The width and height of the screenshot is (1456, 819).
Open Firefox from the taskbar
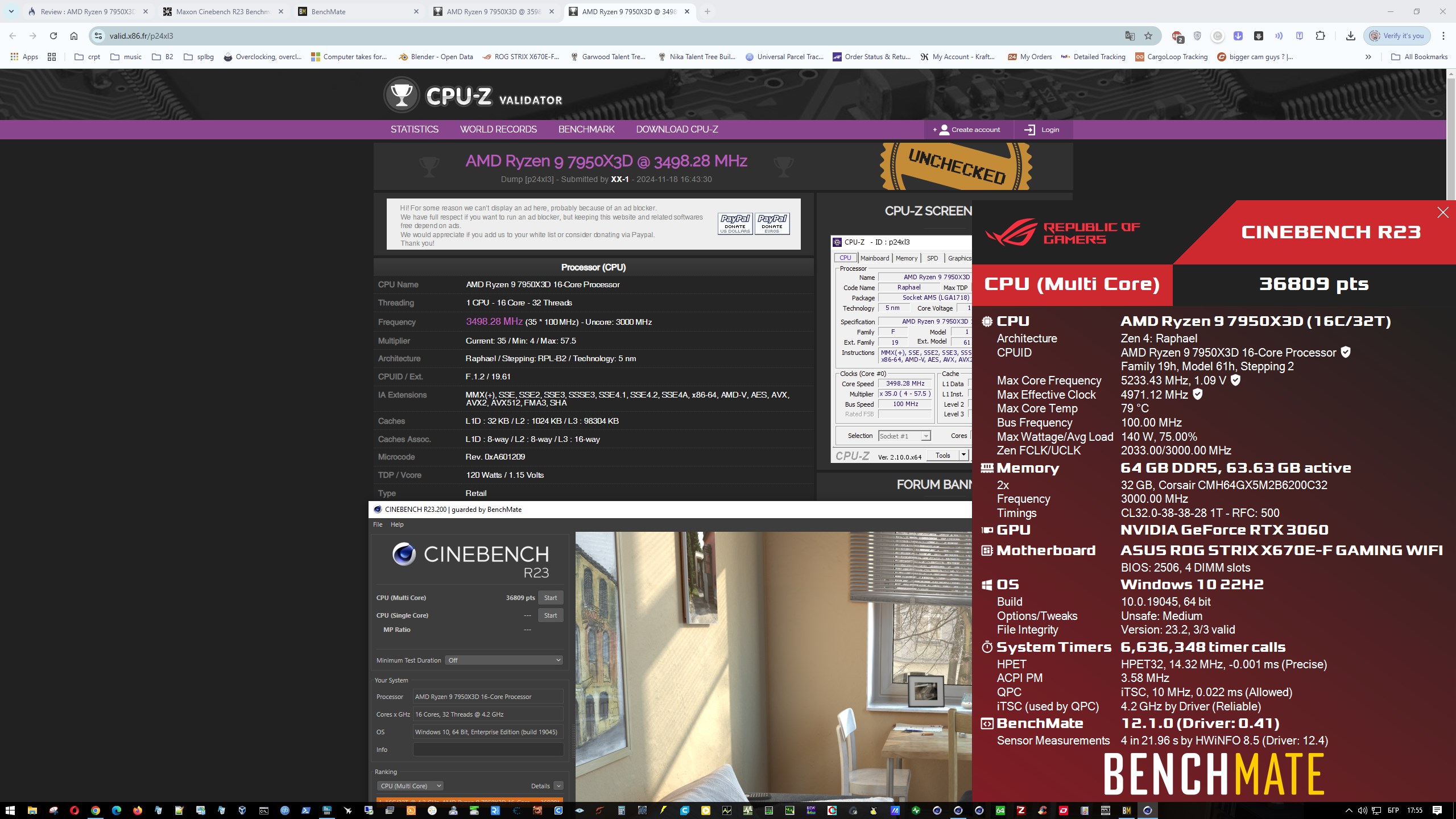tap(138, 810)
